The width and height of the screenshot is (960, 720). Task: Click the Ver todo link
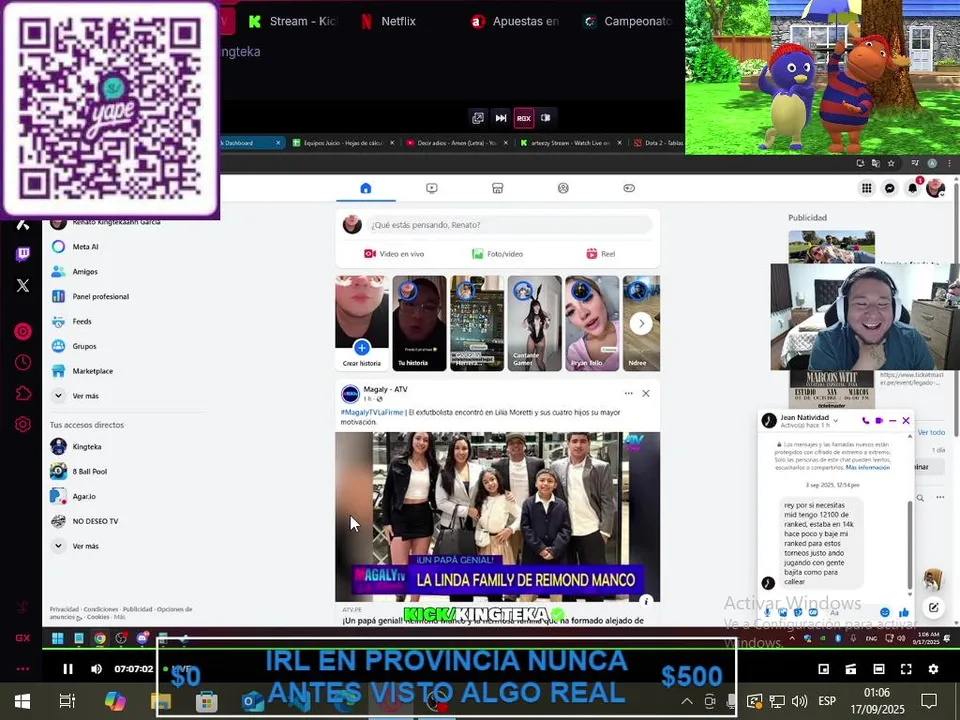point(931,432)
